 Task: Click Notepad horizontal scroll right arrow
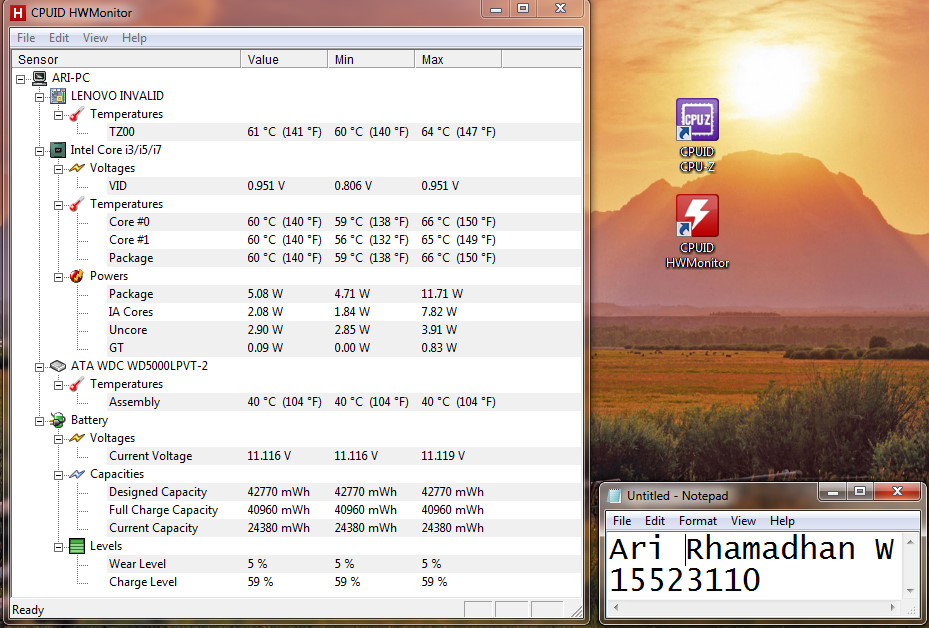pyautogui.click(x=893, y=607)
